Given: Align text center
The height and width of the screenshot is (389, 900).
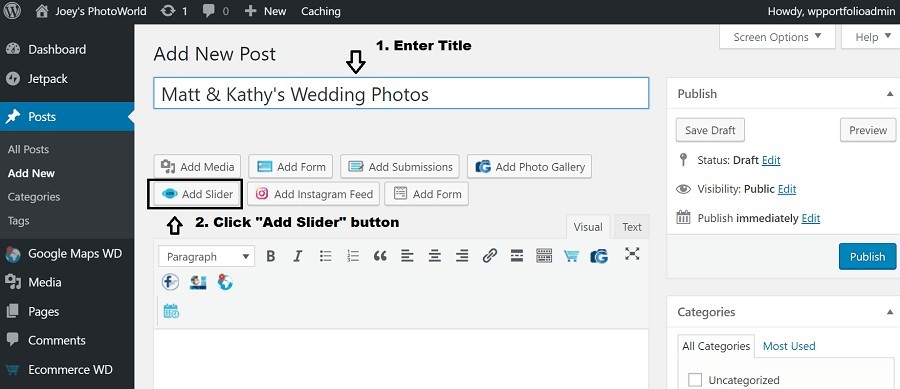Looking at the screenshot, I should (435, 256).
